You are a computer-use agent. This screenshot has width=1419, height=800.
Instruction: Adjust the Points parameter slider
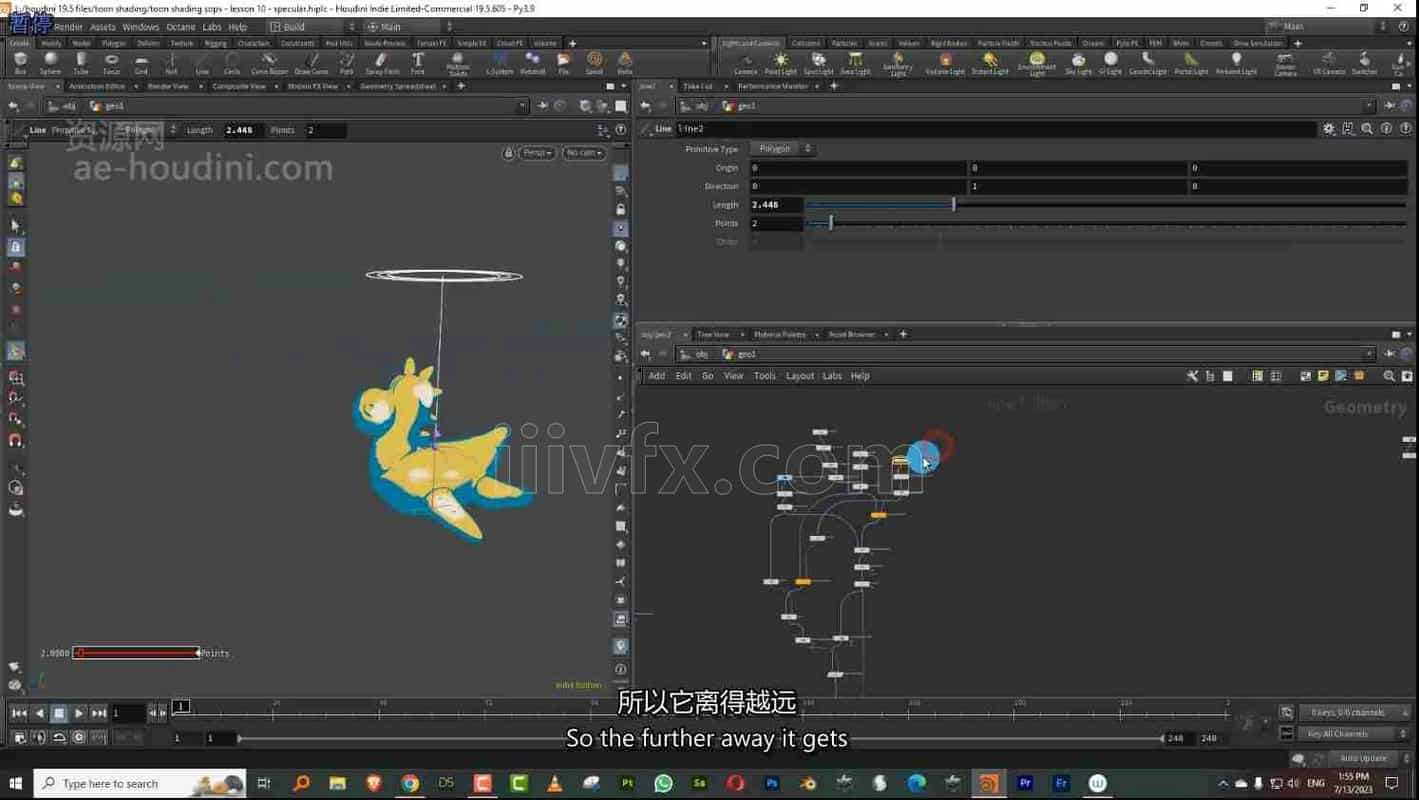(1106, 223)
